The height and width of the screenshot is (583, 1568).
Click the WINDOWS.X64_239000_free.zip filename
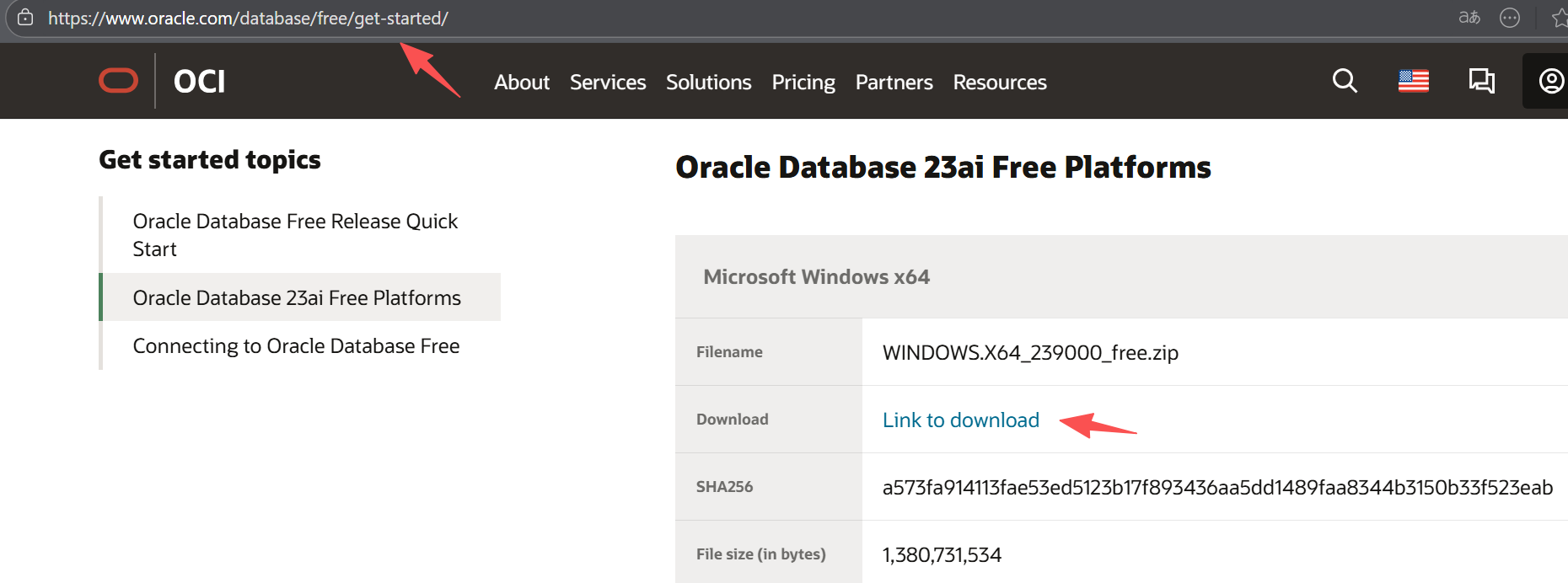click(1030, 353)
